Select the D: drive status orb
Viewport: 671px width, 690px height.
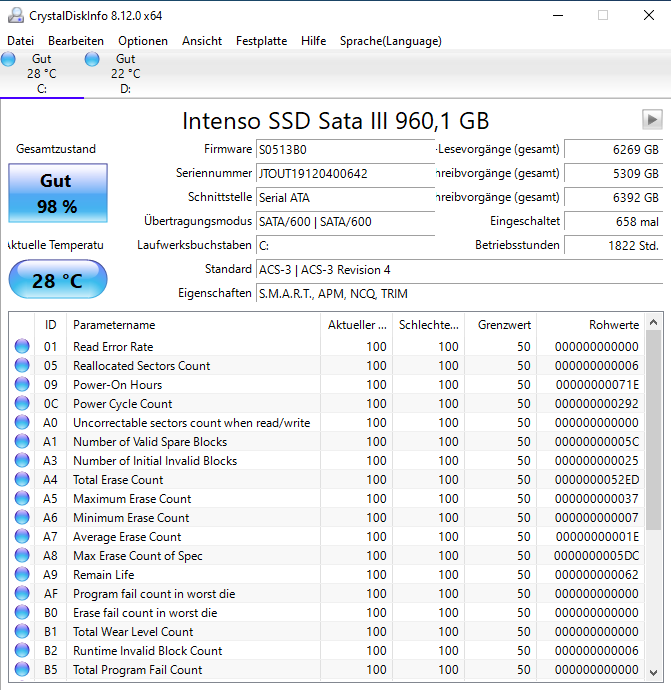[x=92, y=59]
